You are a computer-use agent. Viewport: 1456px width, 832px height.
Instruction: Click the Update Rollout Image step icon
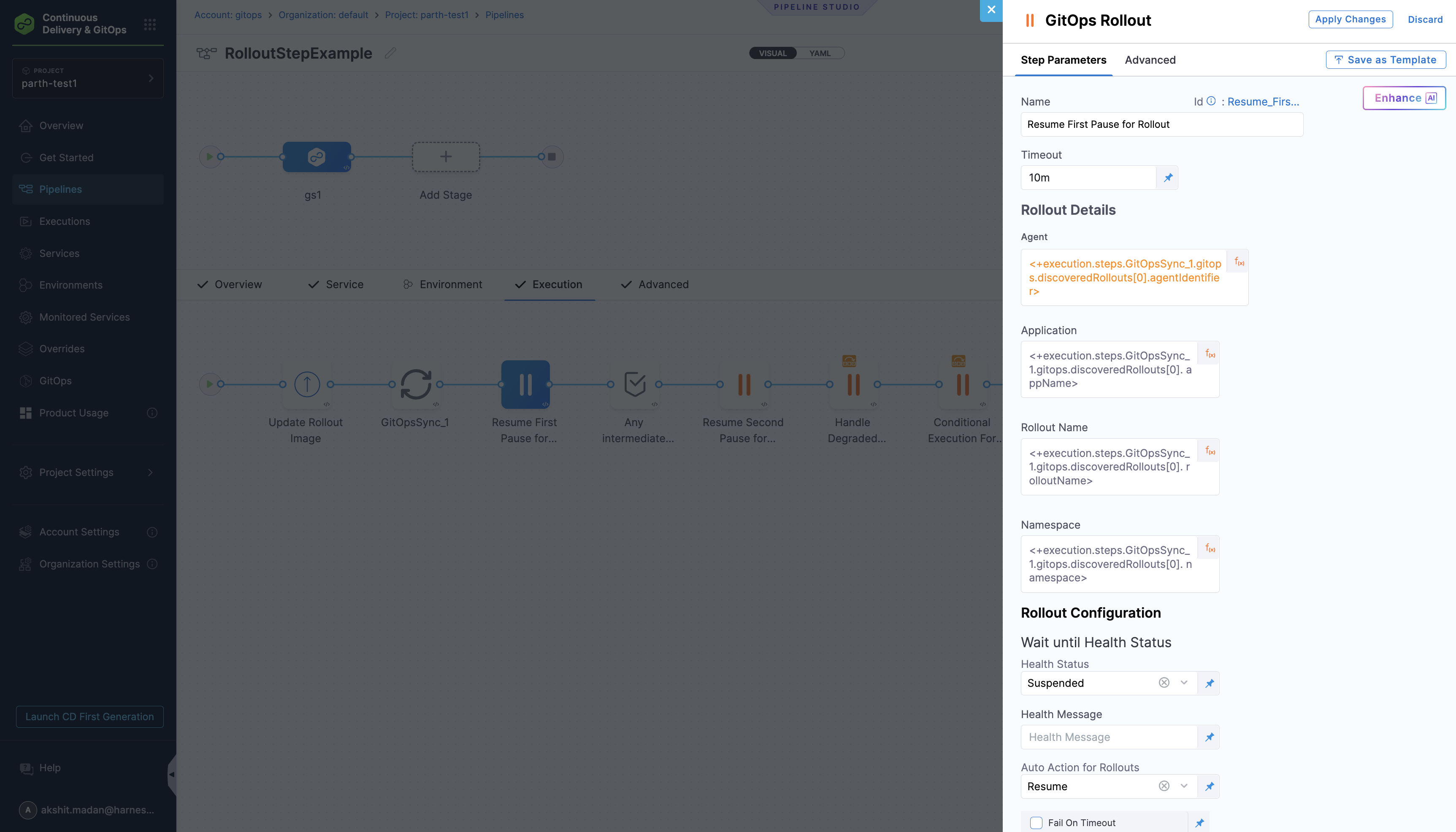point(307,384)
